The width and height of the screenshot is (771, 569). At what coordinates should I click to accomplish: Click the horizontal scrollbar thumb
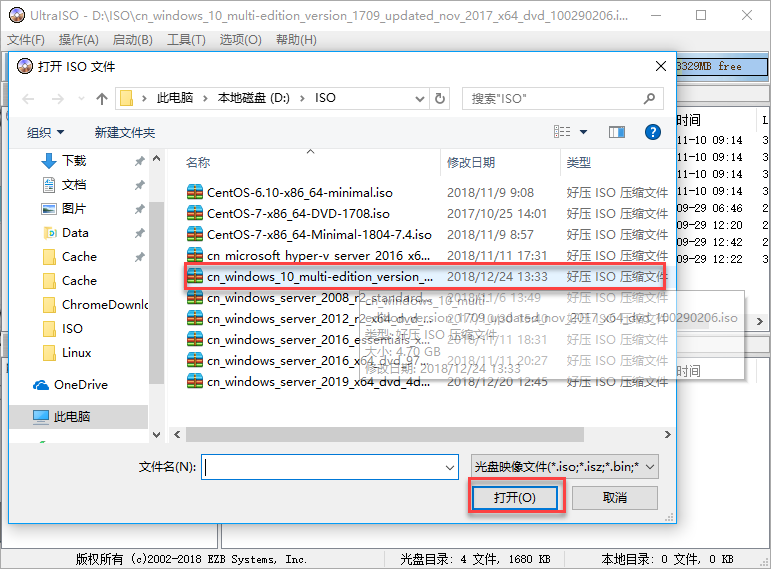(385, 435)
